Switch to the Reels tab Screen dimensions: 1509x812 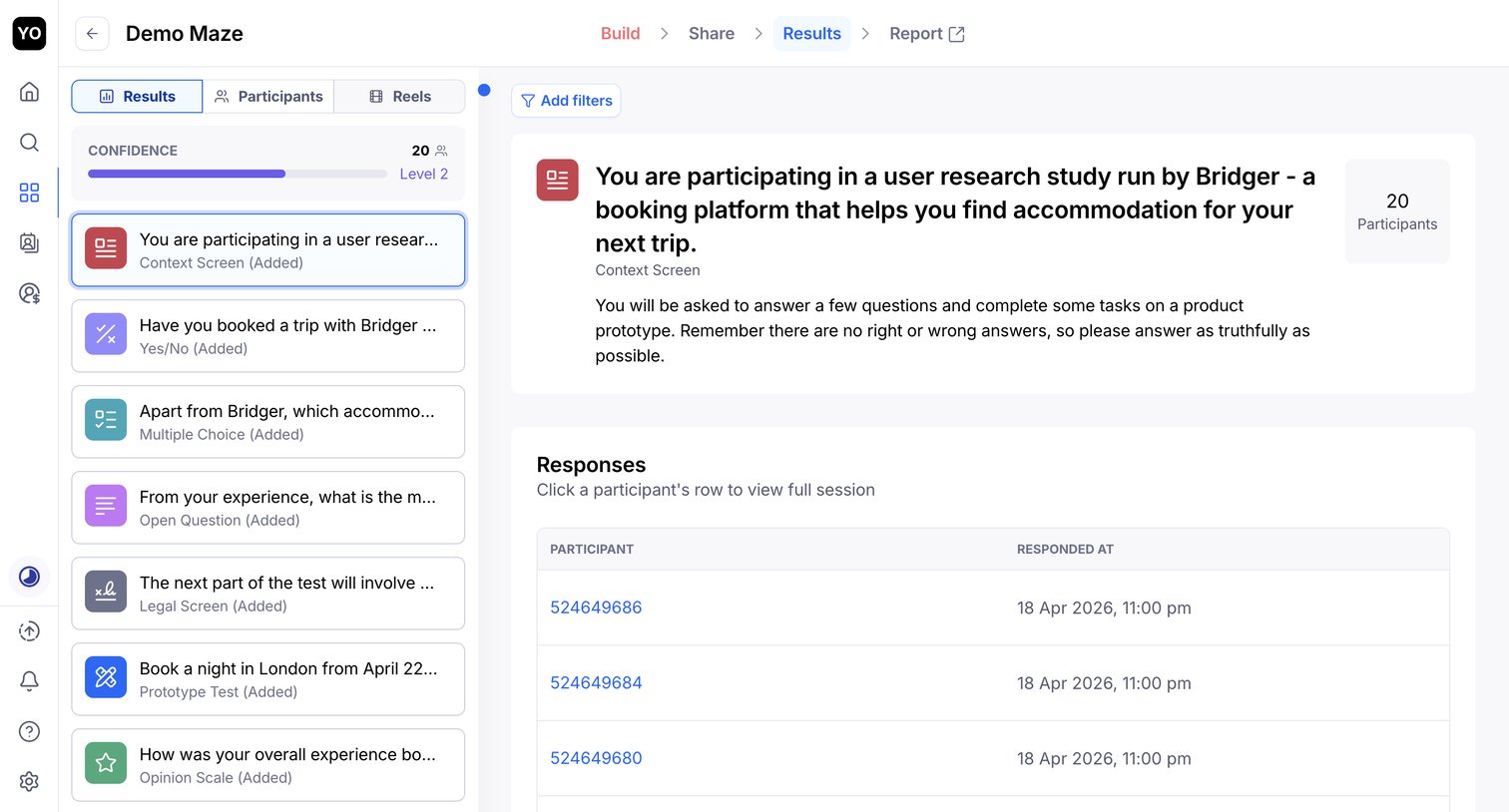point(399,96)
